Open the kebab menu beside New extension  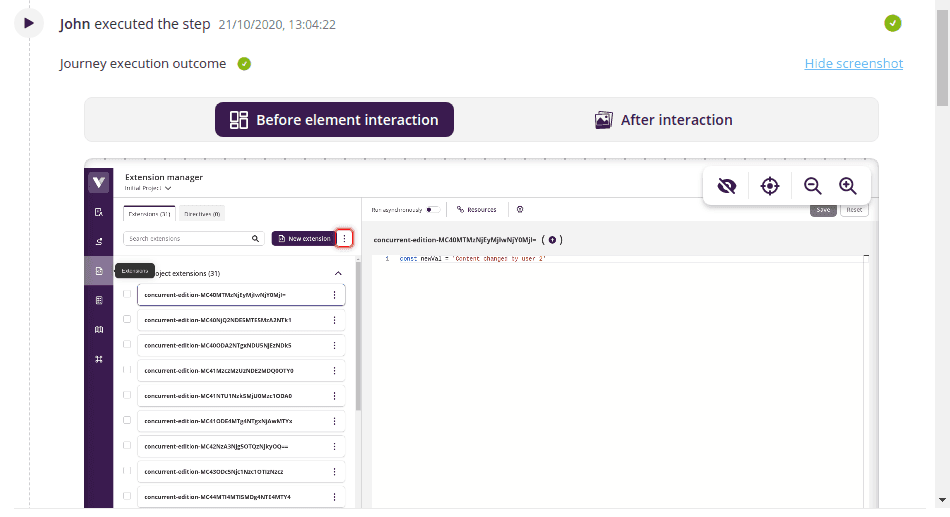(344, 239)
